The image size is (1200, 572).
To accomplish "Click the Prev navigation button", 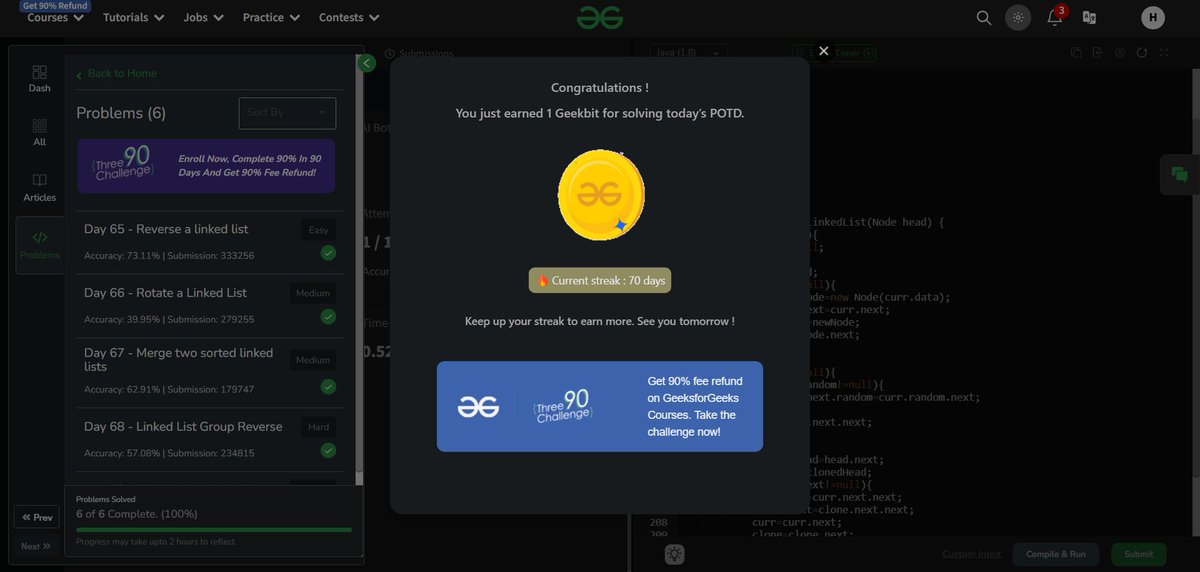I will (x=37, y=518).
